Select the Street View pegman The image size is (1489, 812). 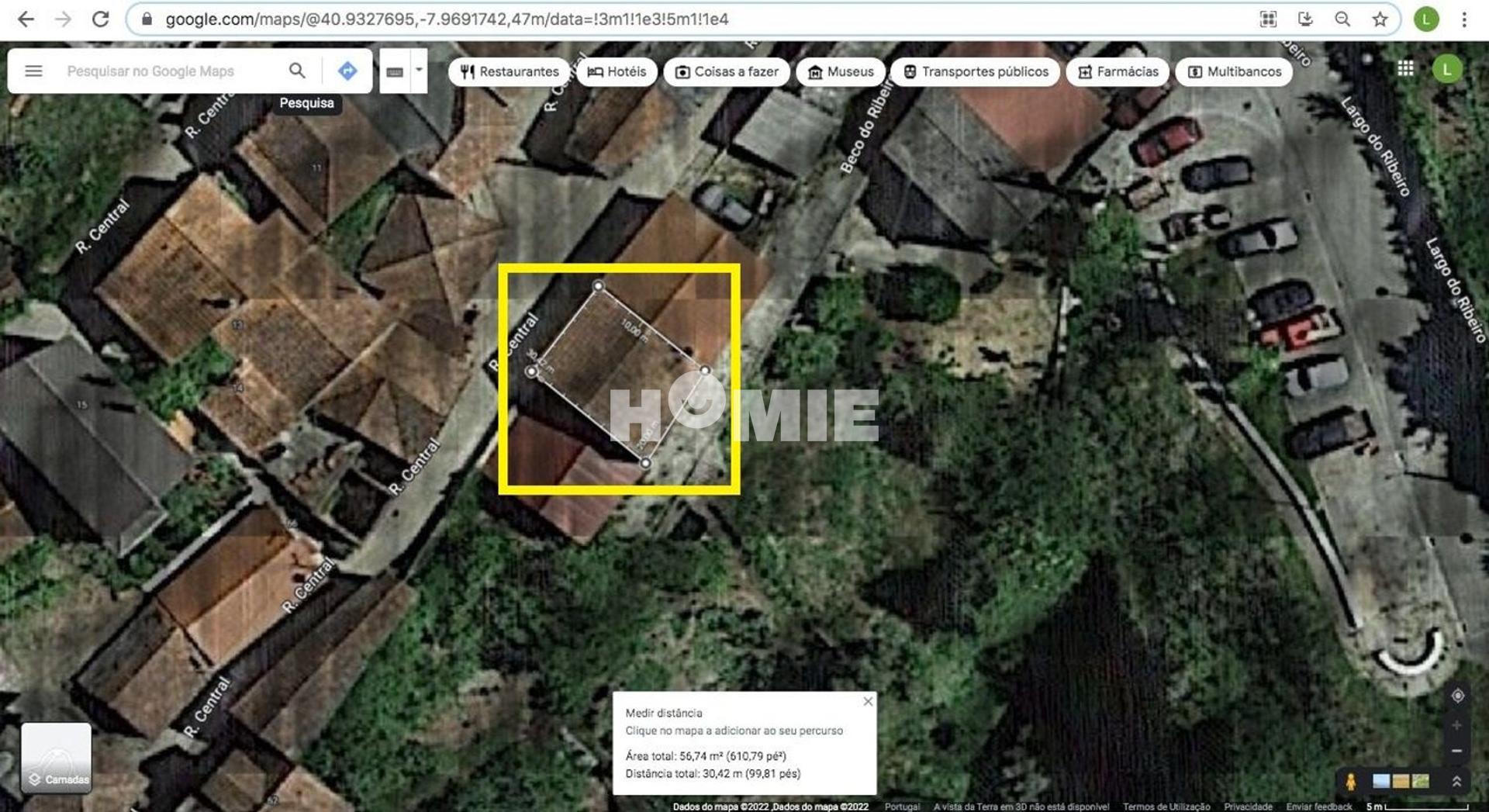pos(1350,781)
